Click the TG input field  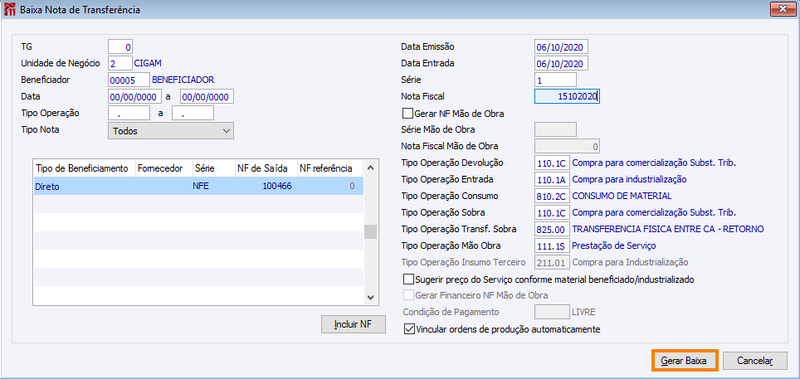[120, 47]
